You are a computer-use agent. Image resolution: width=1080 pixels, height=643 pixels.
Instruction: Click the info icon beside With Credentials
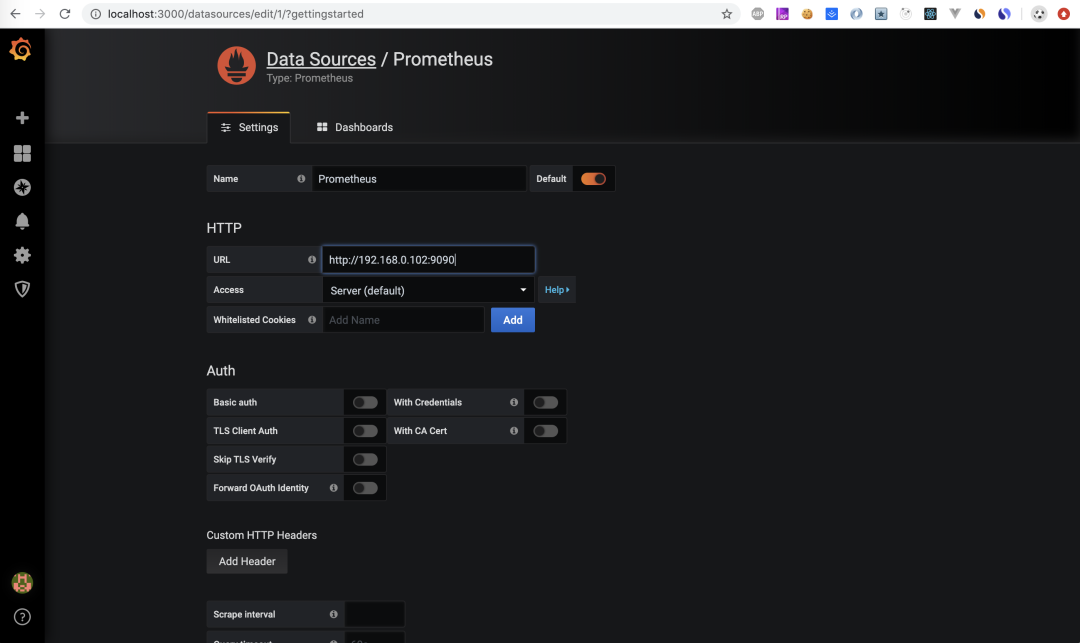(x=514, y=402)
